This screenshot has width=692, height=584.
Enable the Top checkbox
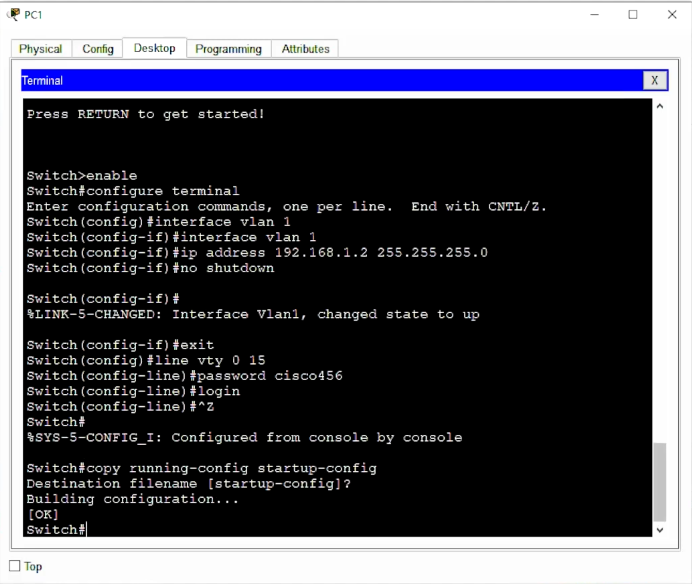pyautogui.click(x=15, y=567)
